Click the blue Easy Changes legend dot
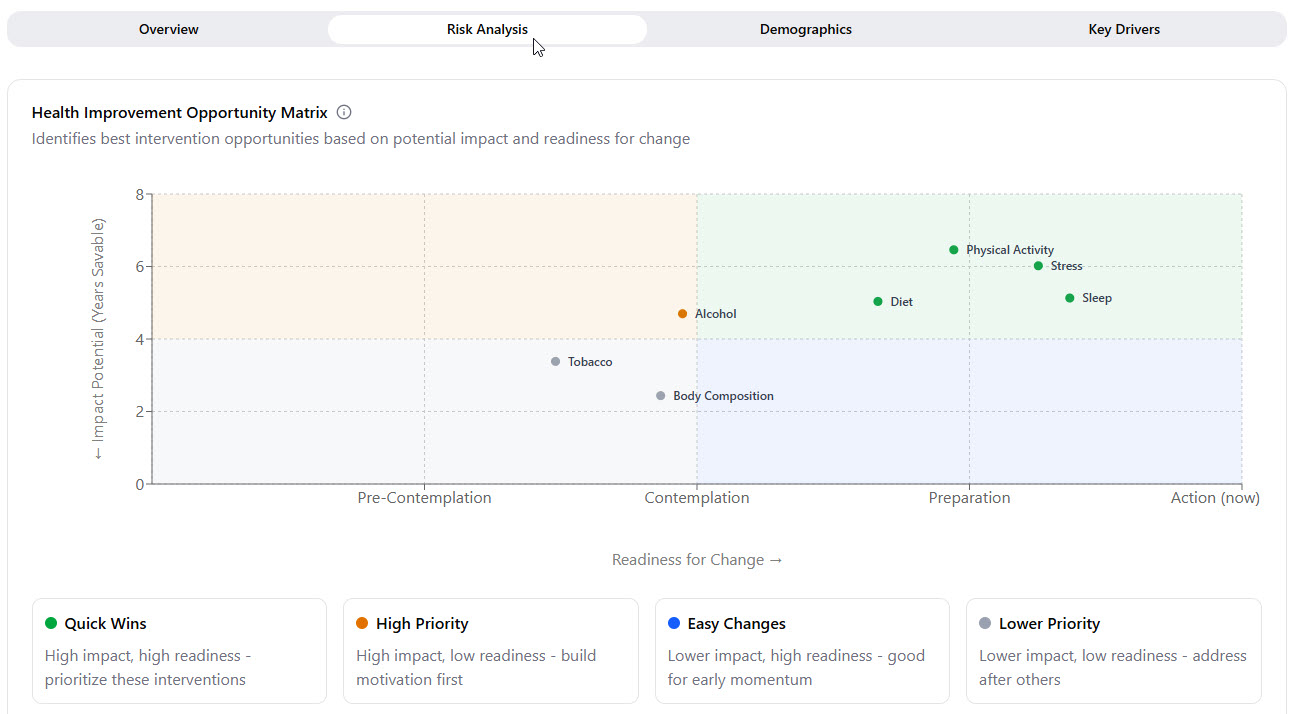Viewport: 1291px width, 714px height. click(674, 623)
